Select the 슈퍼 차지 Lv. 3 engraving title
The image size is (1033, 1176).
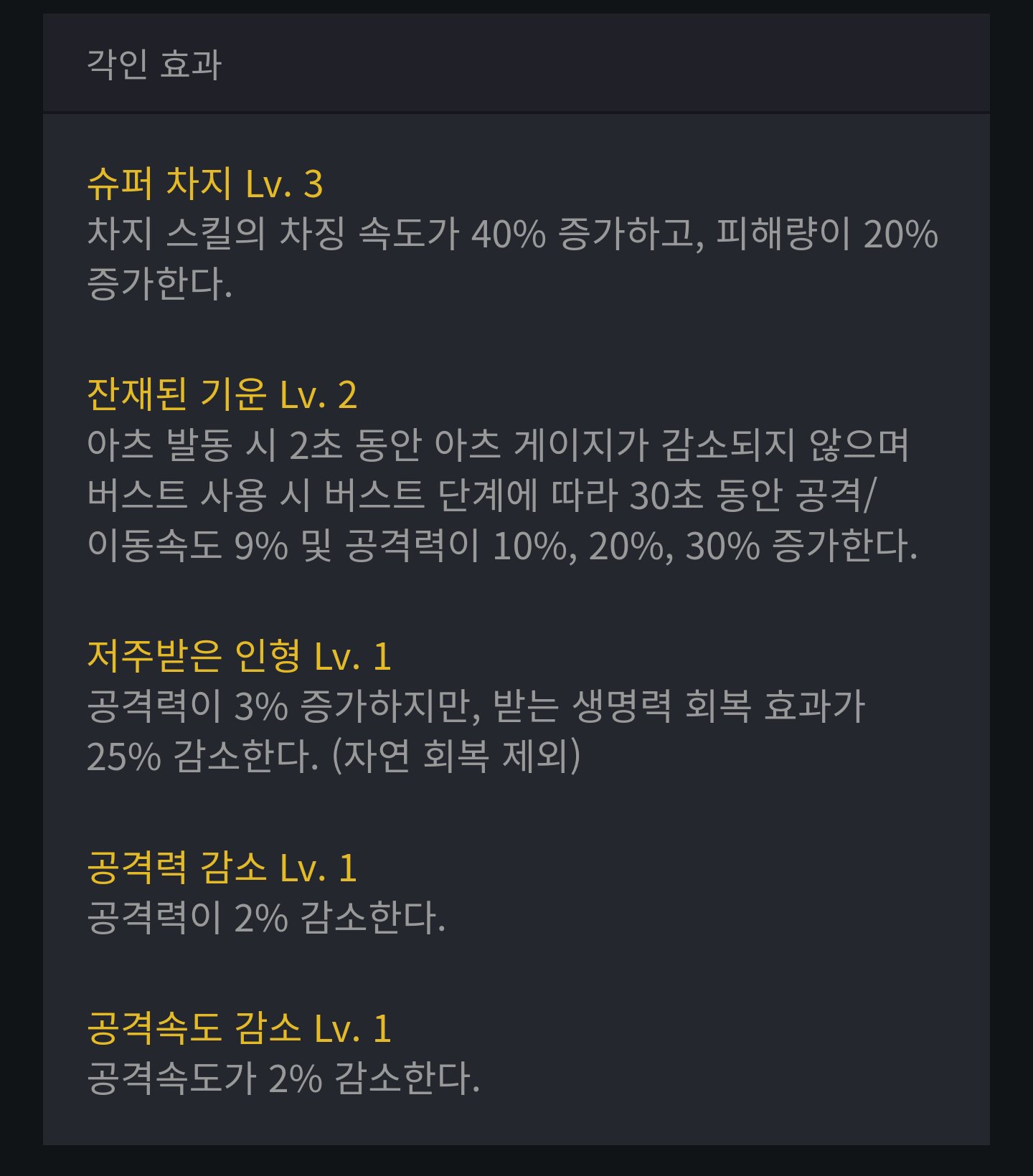pyautogui.click(x=204, y=184)
